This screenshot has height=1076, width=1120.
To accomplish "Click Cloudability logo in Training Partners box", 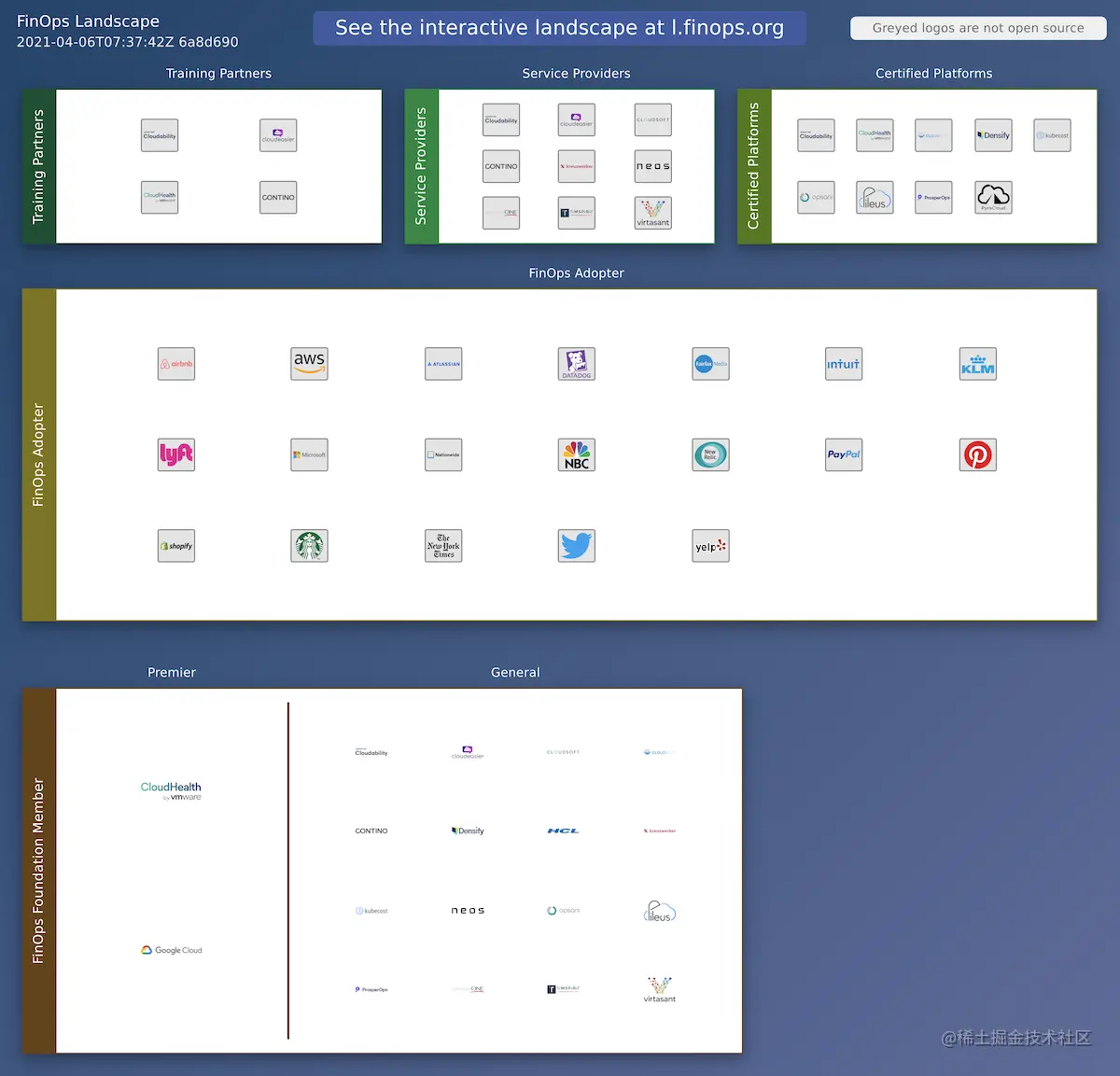I will 160,135.
